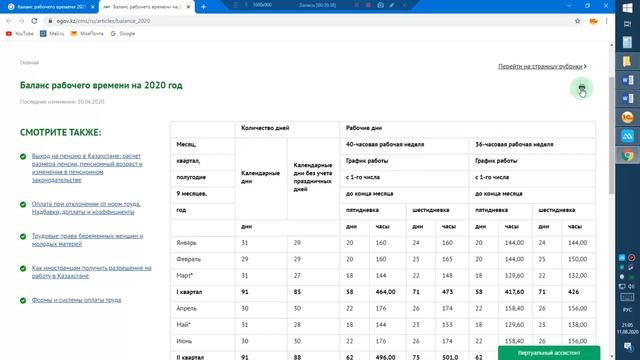This screenshot has width=640, height=360.
Task: Open the calculator app on taskbar
Action: pyautogui.click(x=627, y=42)
